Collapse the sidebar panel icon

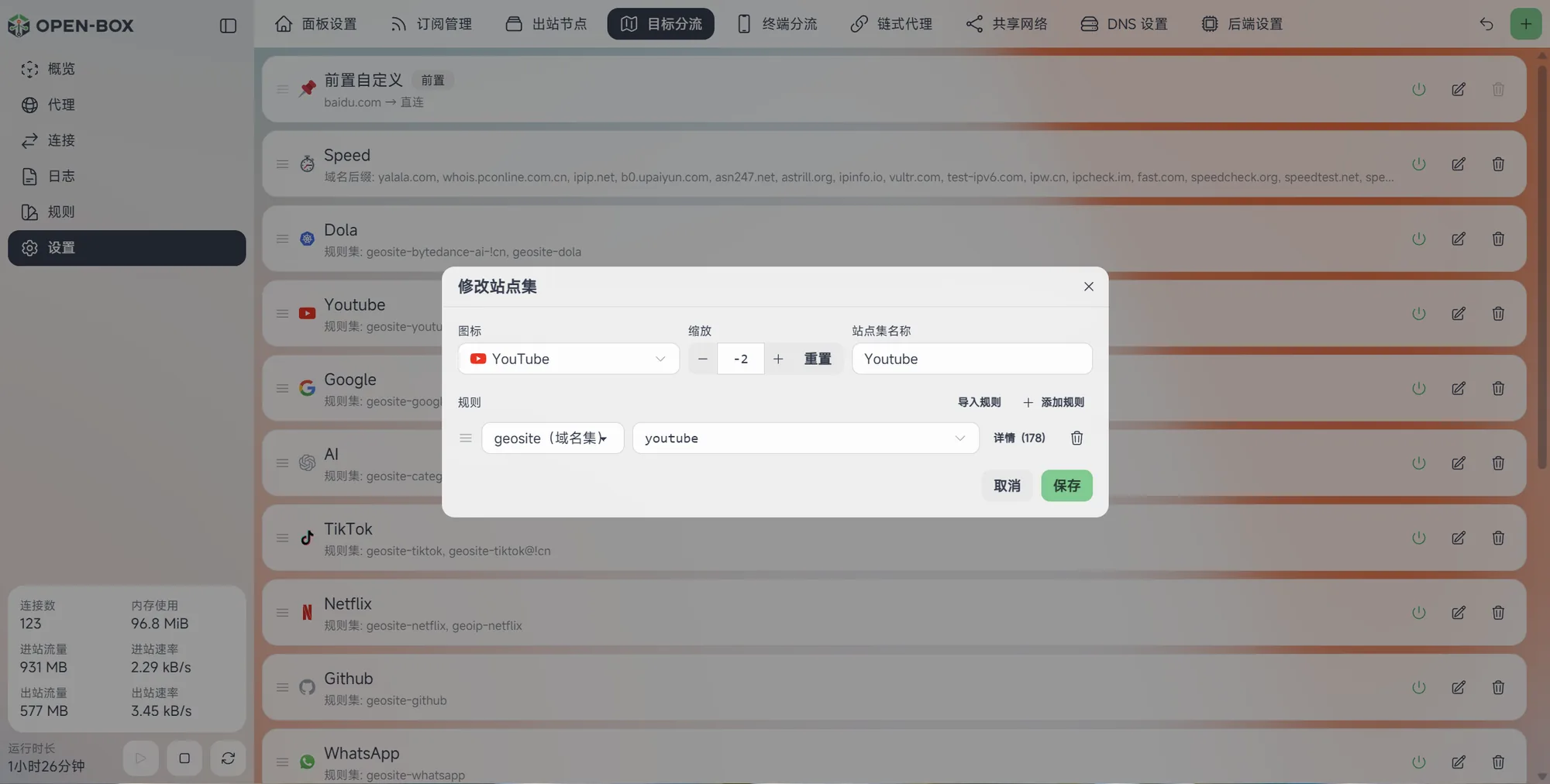click(x=228, y=26)
